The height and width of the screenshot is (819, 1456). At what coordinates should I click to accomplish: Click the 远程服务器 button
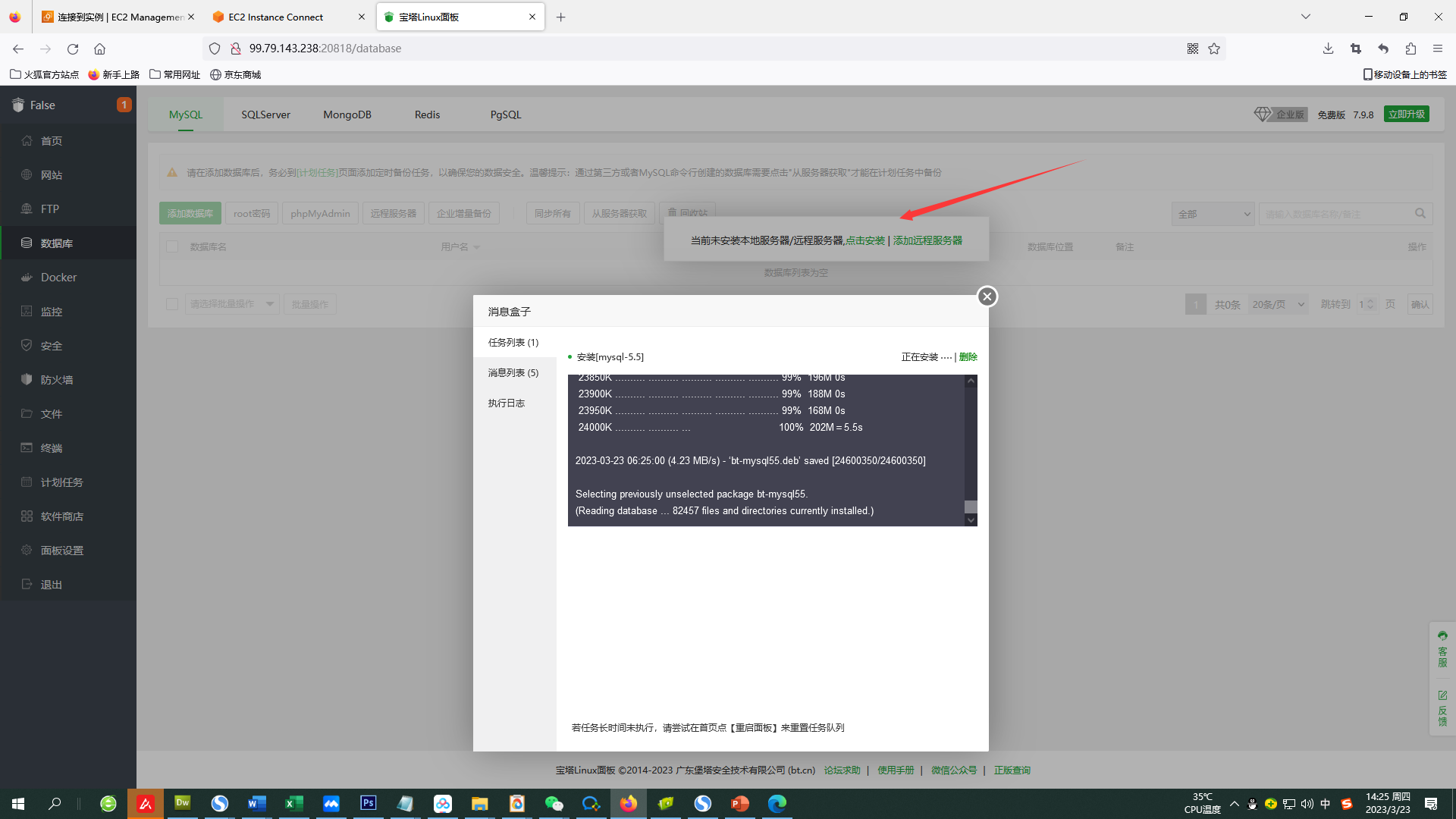coord(394,214)
